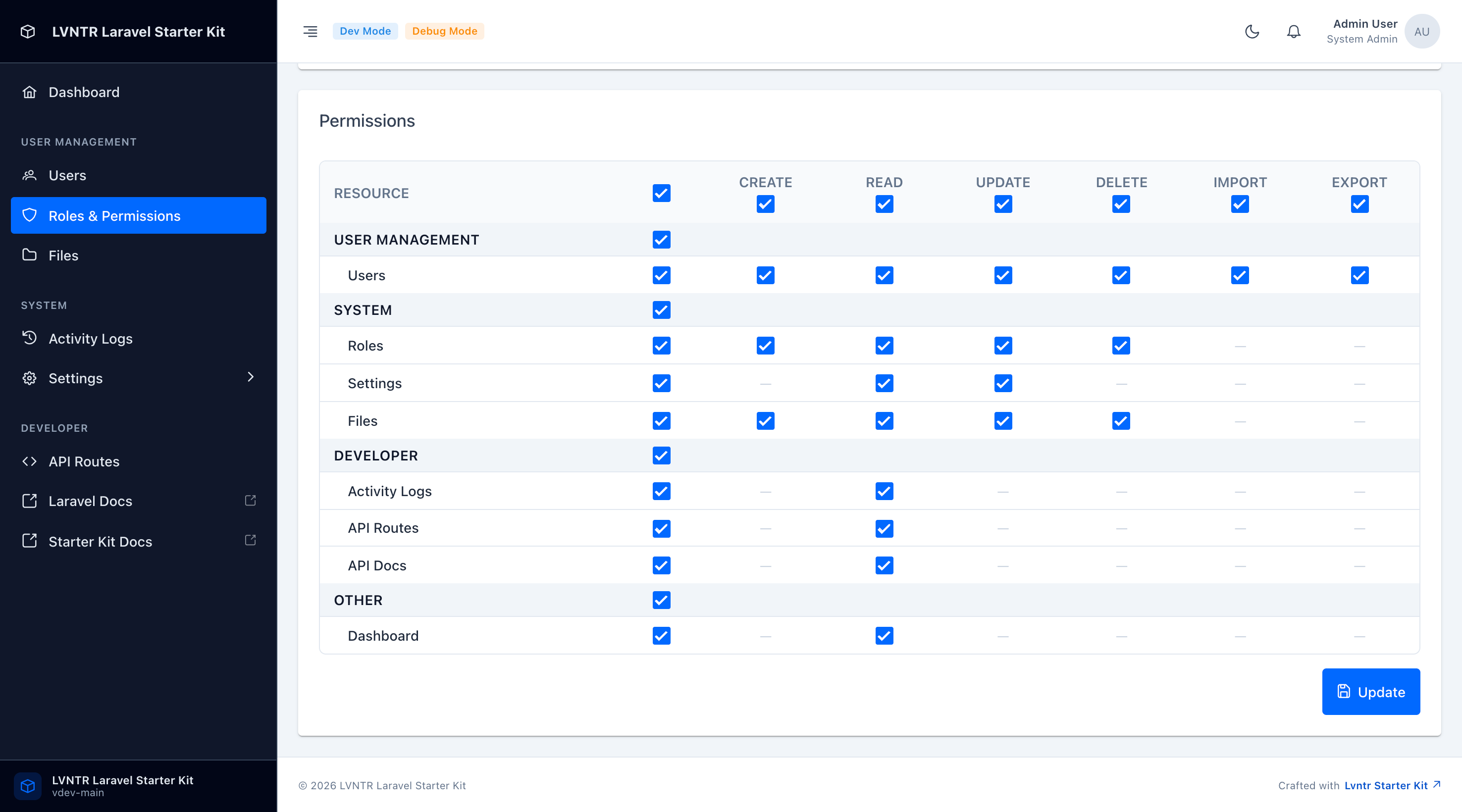
Task: Click the Dev Mode badge
Action: (x=365, y=31)
